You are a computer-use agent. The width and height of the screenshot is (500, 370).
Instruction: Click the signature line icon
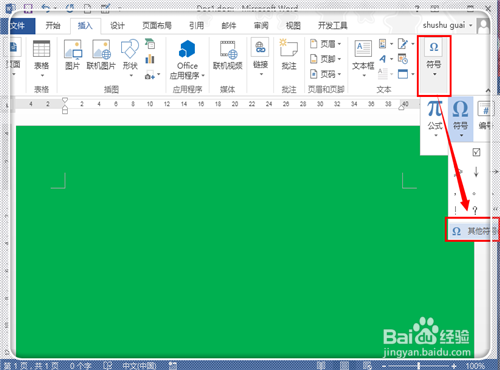[x=403, y=44]
